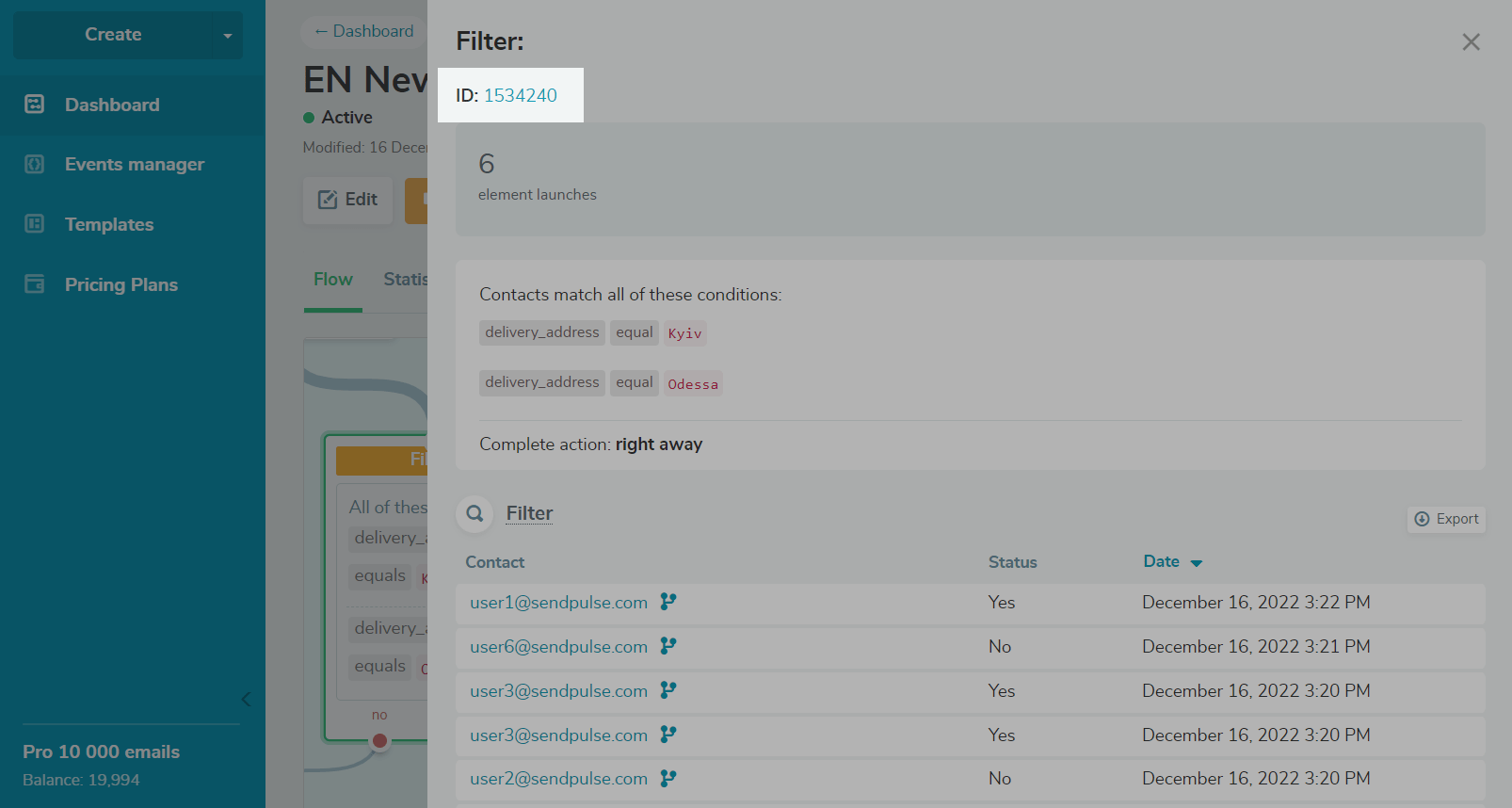The width and height of the screenshot is (1512, 808).
Task: Click the red 'no' output connector dot
Action: click(x=379, y=740)
